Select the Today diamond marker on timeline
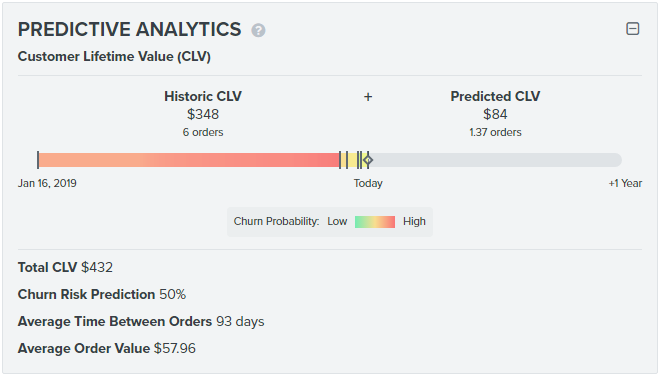This screenshot has width=659, height=375. tap(368, 160)
